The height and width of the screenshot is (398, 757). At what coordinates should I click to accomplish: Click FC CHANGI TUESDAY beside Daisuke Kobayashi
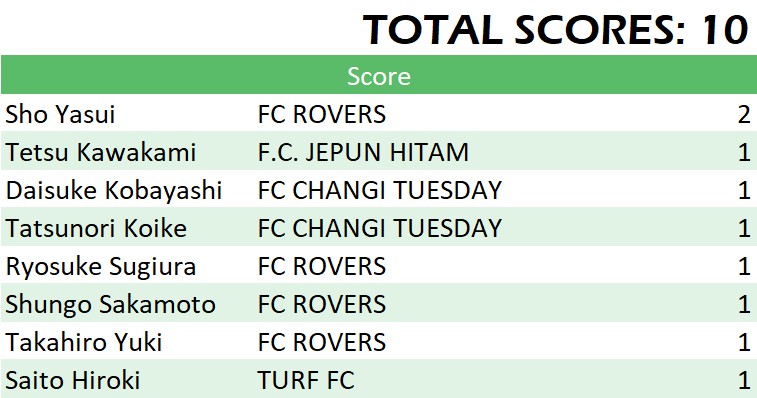point(380,190)
